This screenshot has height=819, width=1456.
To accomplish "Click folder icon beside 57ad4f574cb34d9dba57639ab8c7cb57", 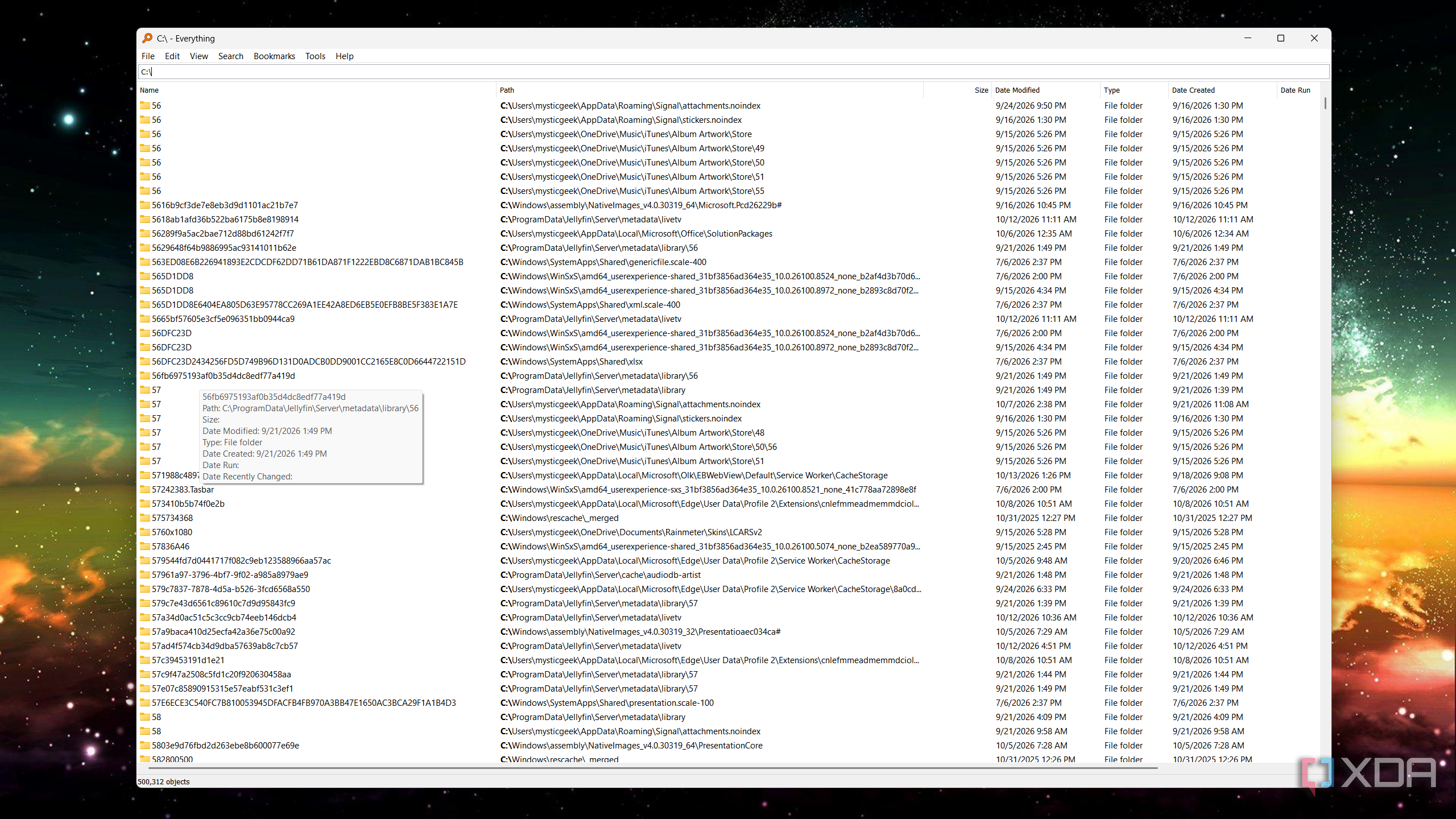I will pos(145,646).
